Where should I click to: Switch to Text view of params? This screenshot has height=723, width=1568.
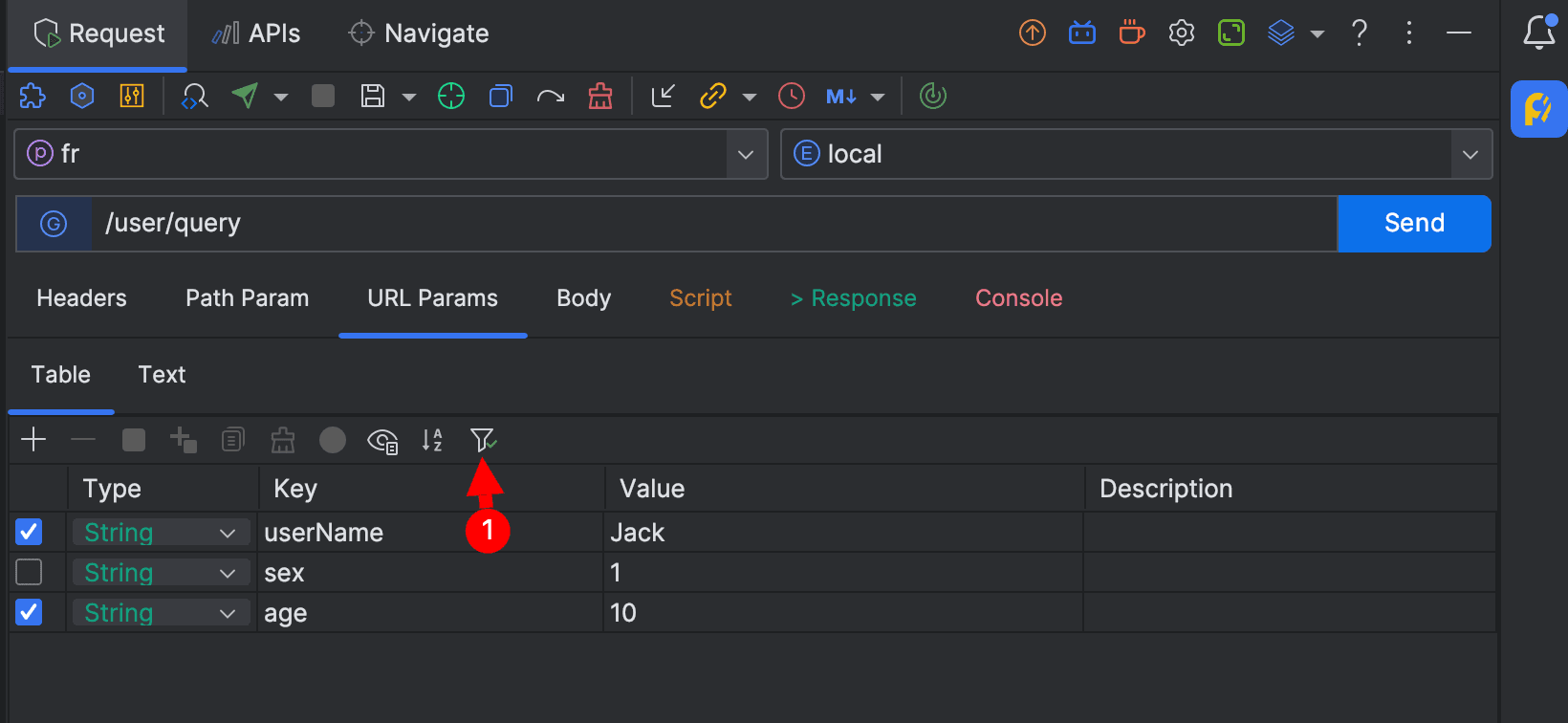162,375
